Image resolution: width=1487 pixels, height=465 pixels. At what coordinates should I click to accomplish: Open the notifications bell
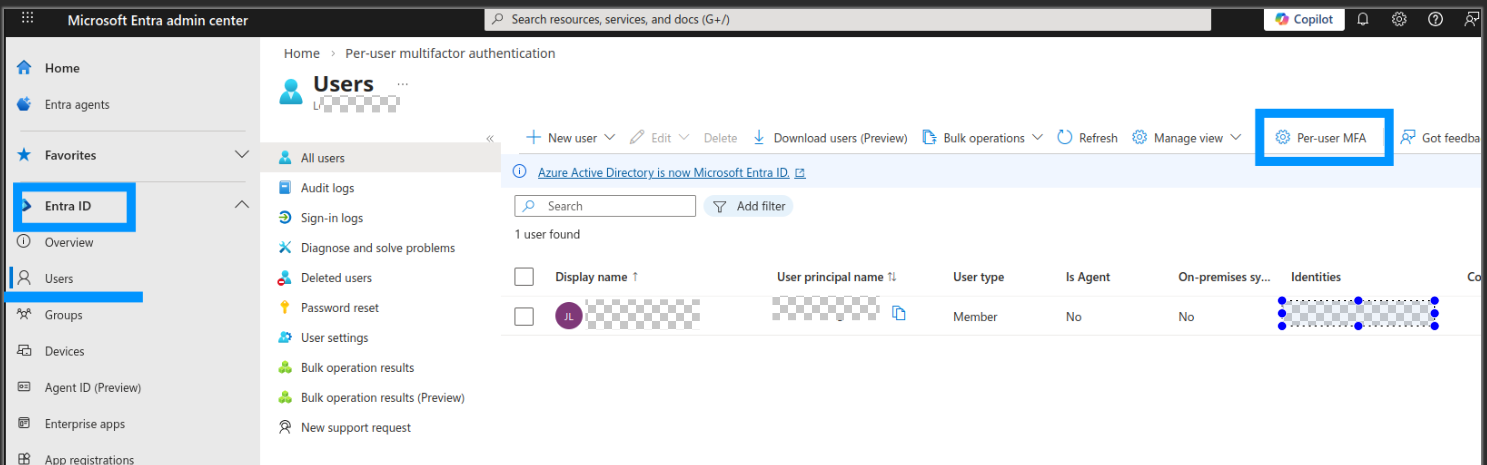pos(1363,19)
